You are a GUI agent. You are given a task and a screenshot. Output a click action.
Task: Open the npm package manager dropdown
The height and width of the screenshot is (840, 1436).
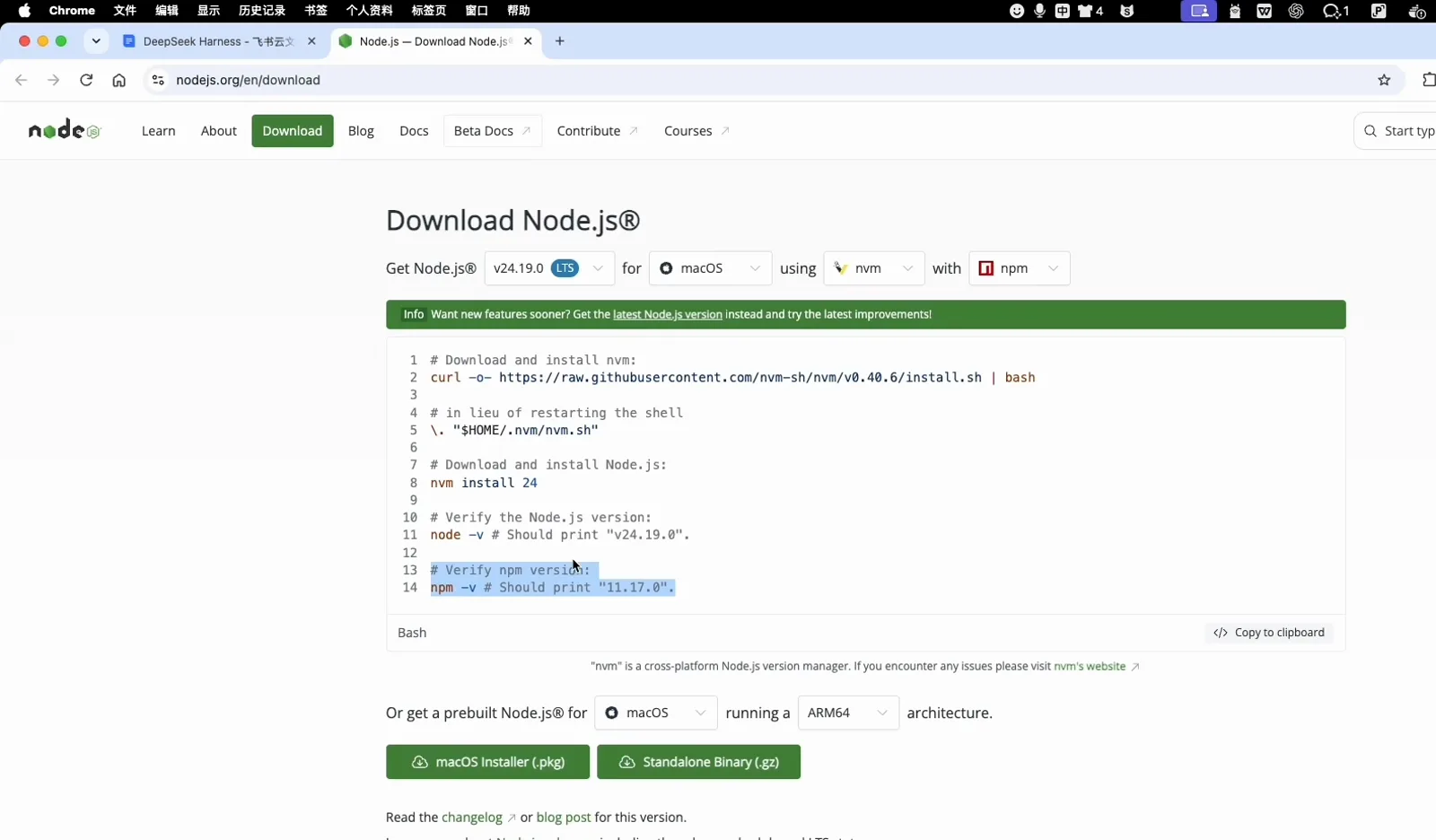1020,268
